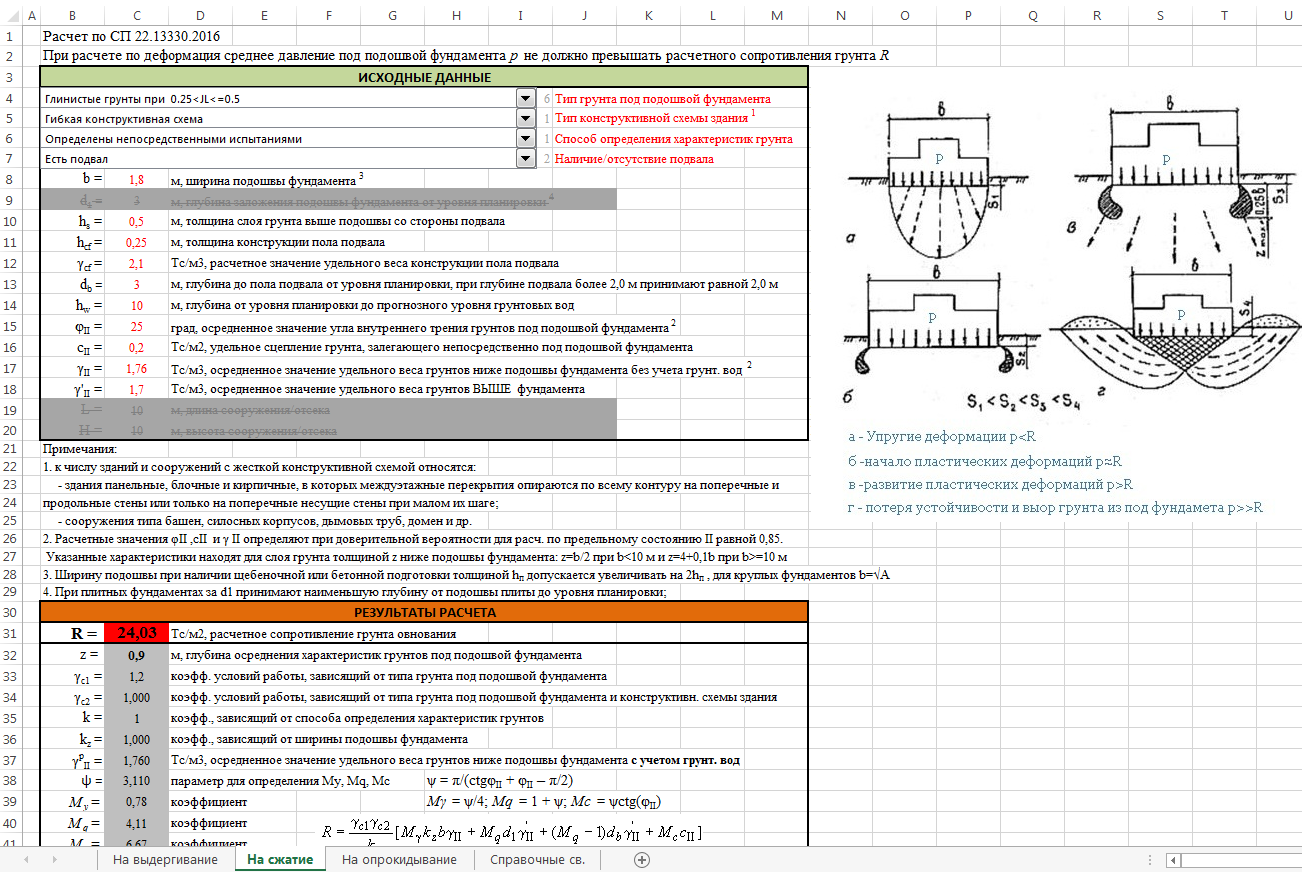Click the next sheet navigation arrow
The height and width of the screenshot is (872, 1302).
tap(54, 860)
